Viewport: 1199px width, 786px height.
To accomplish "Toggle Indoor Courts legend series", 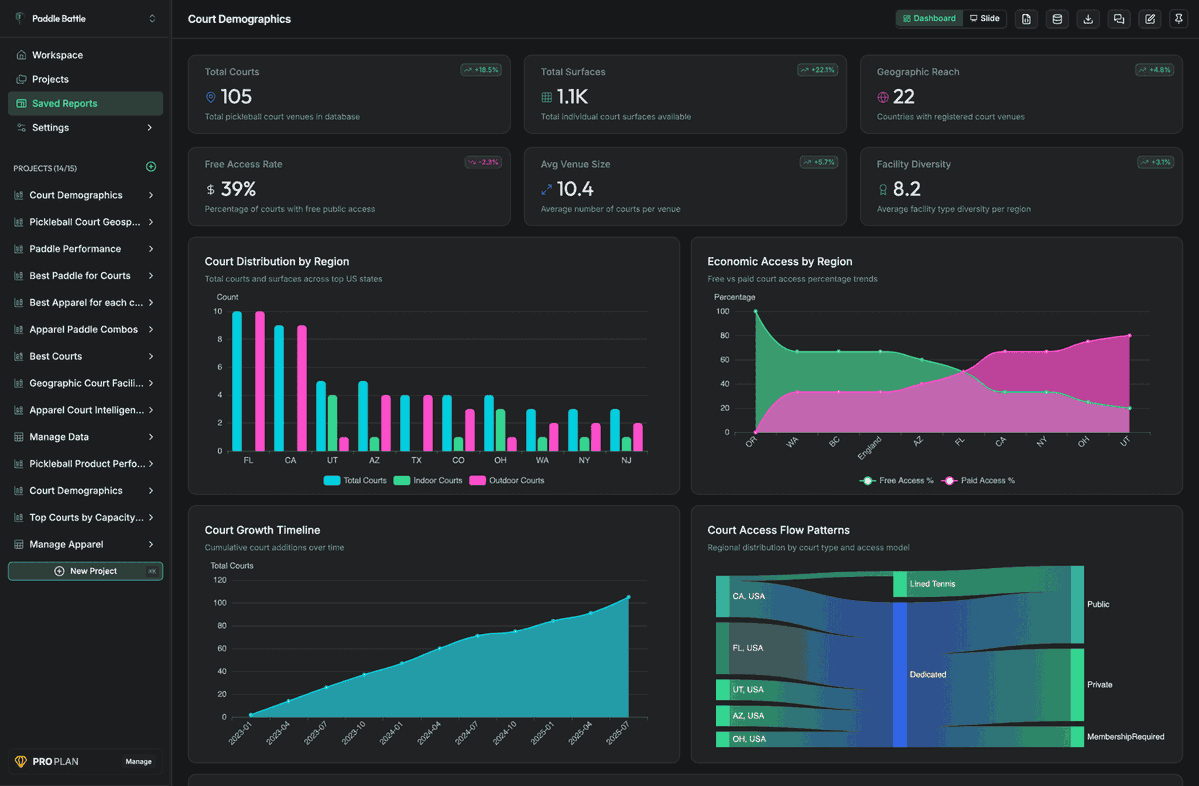I will 427,481.
